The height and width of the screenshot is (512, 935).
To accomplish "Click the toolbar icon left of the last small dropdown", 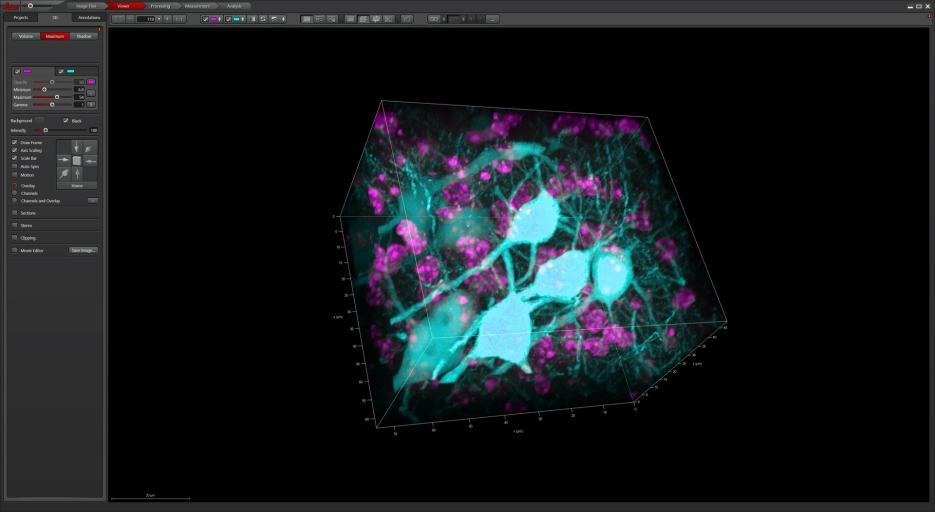I will pyautogui.click(x=274, y=19).
